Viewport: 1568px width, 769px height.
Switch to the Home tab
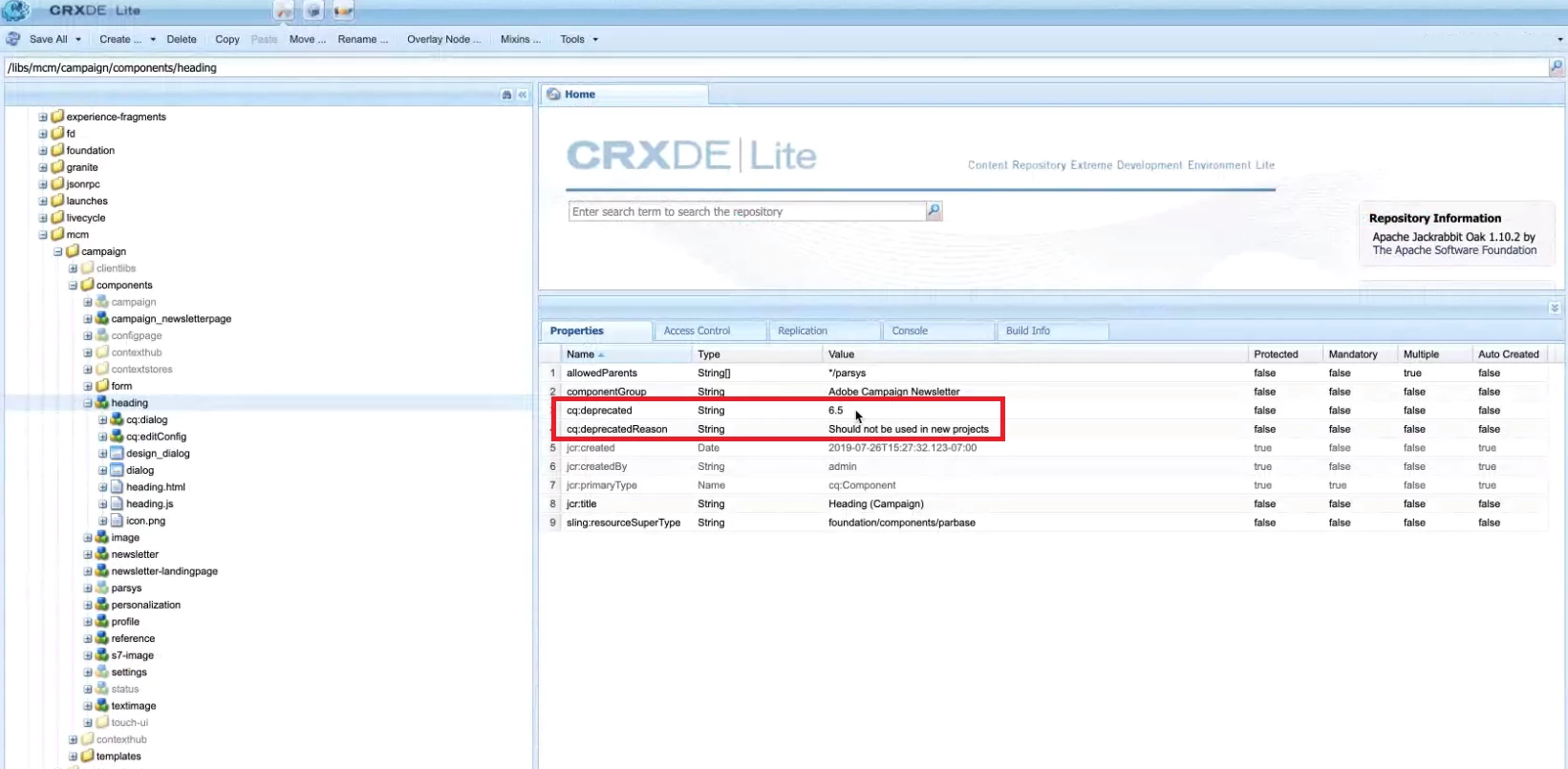pos(625,95)
